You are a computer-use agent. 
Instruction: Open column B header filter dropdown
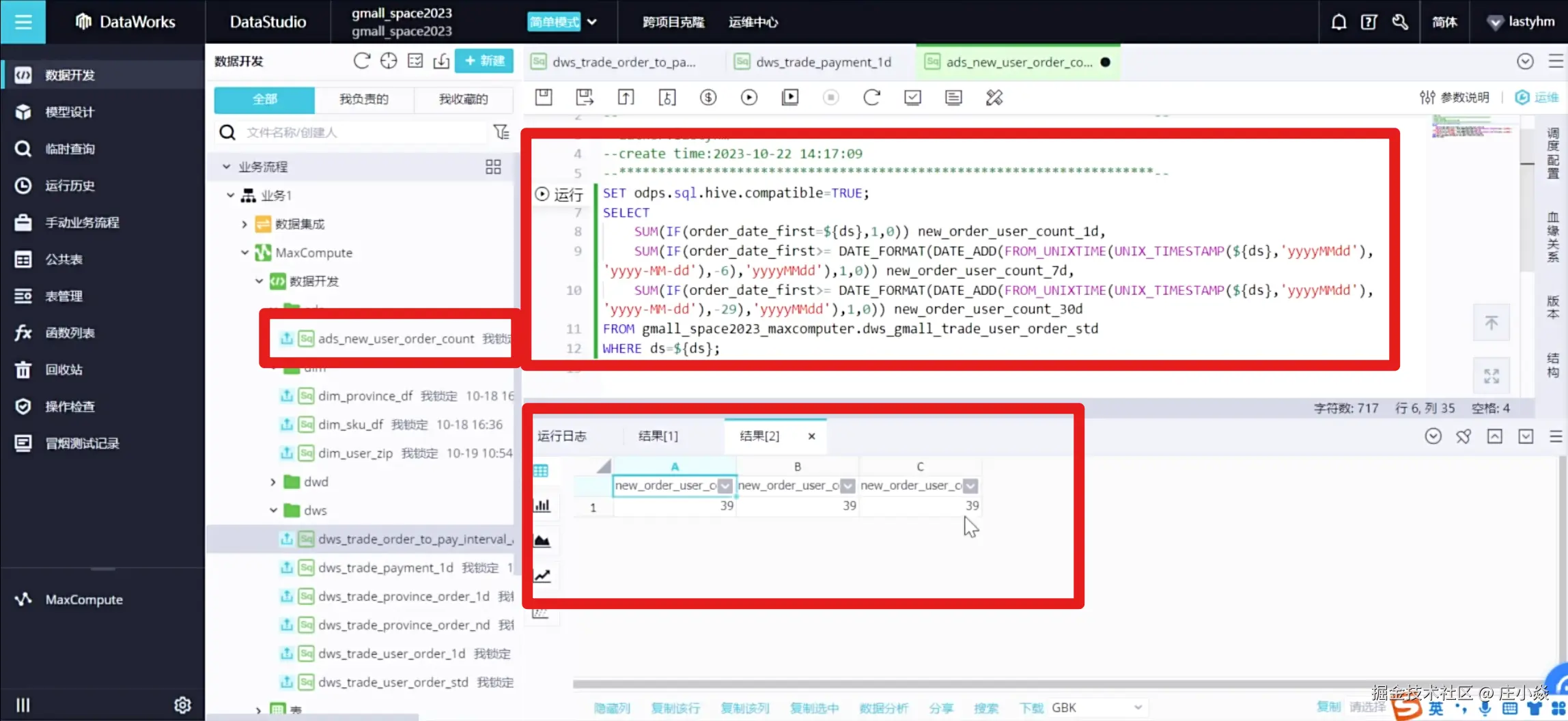click(848, 485)
